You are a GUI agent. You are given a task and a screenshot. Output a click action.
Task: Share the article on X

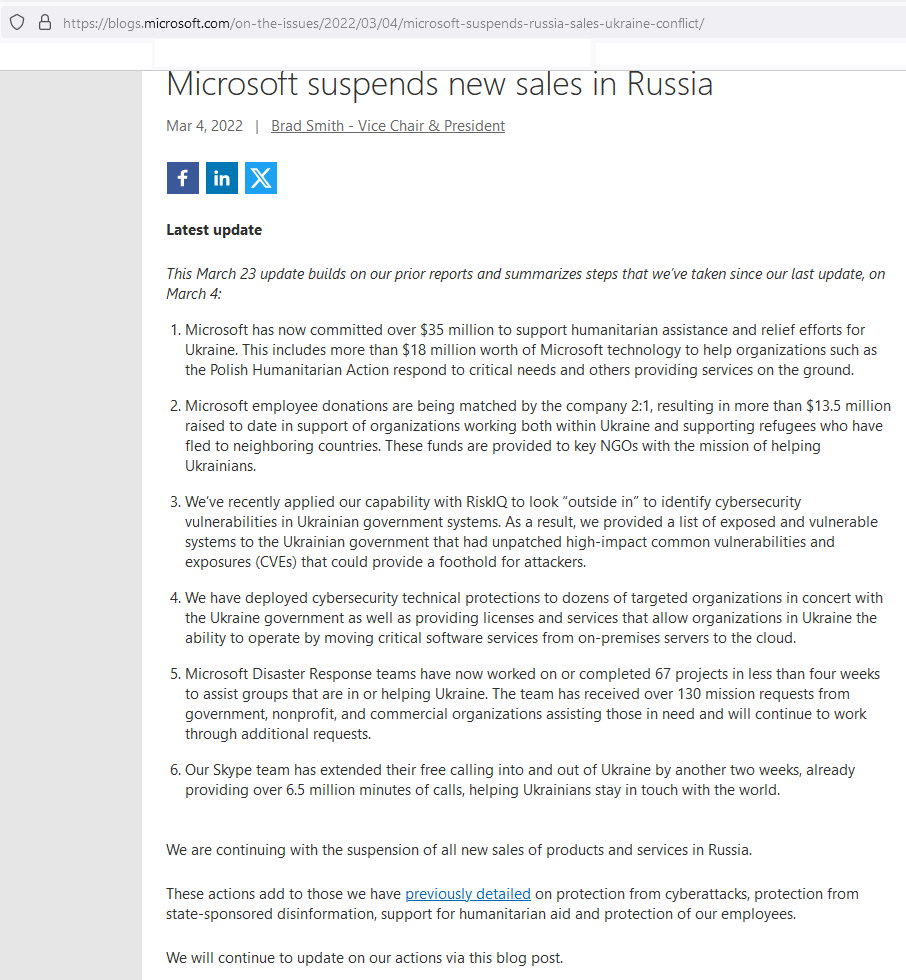[x=261, y=178]
